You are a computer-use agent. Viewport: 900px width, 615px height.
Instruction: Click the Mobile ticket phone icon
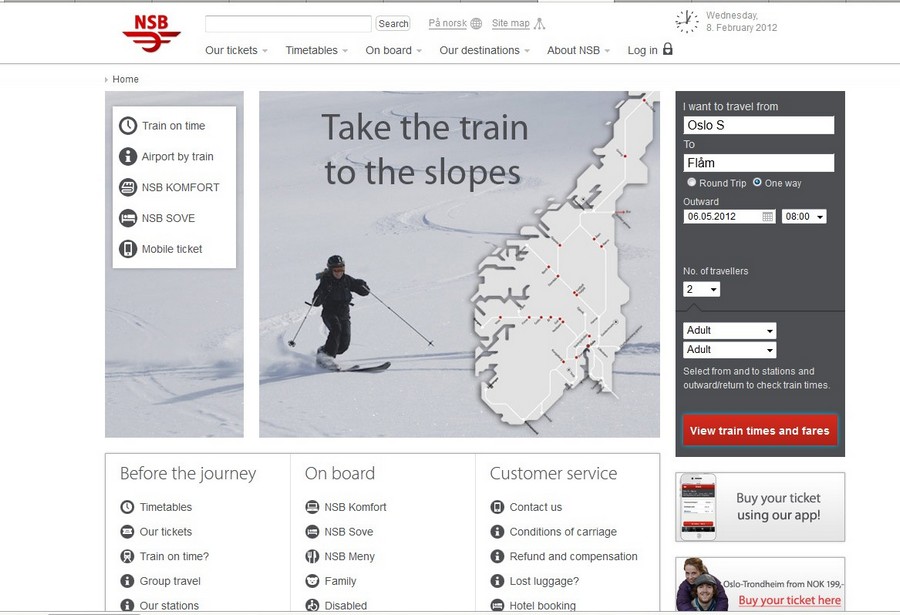[127, 249]
